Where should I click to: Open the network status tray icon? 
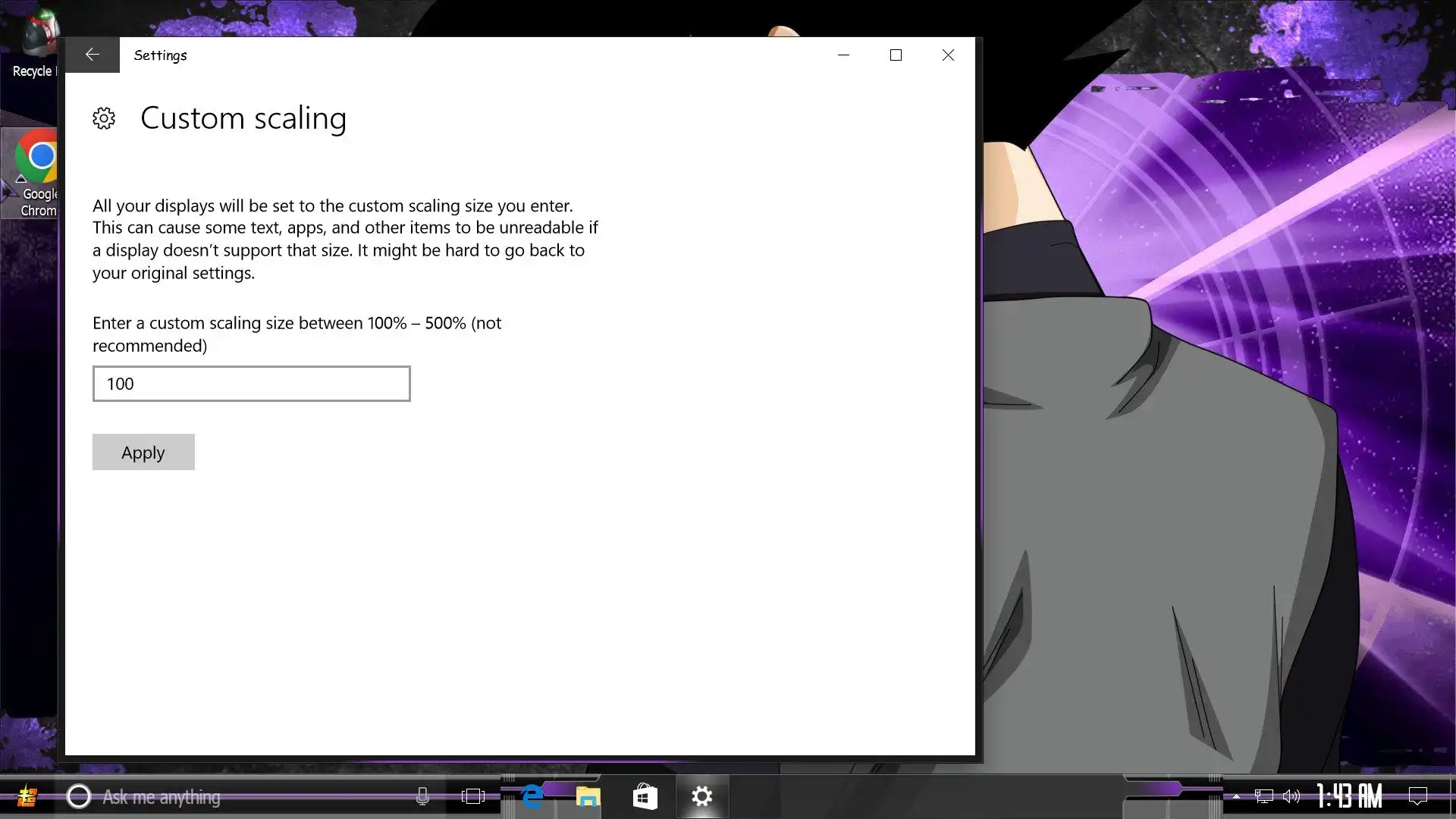click(x=1263, y=796)
